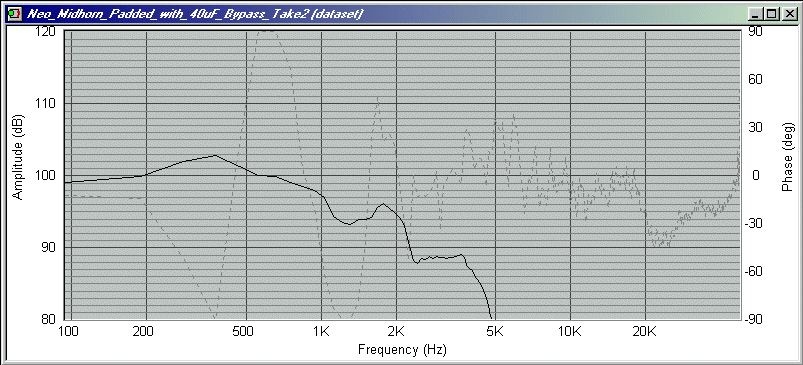Click the 5K frequency tick label

494,331
